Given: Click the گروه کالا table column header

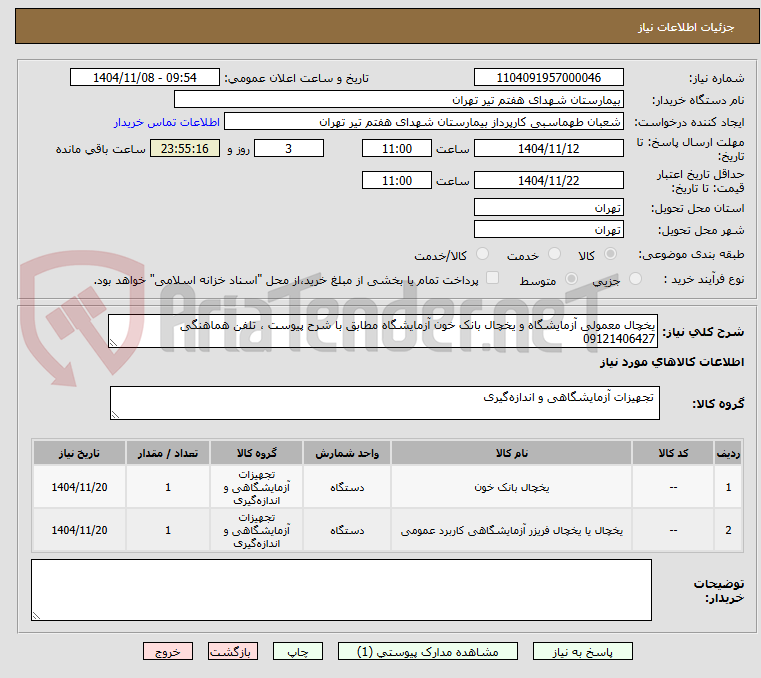Looking at the screenshot, I should click(x=256, y=453).
